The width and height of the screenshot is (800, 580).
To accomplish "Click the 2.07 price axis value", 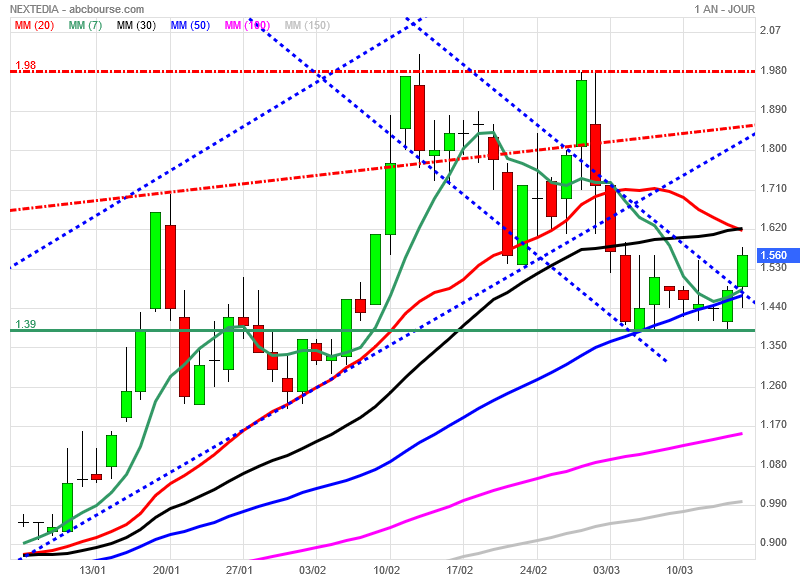I will (770, 30).
